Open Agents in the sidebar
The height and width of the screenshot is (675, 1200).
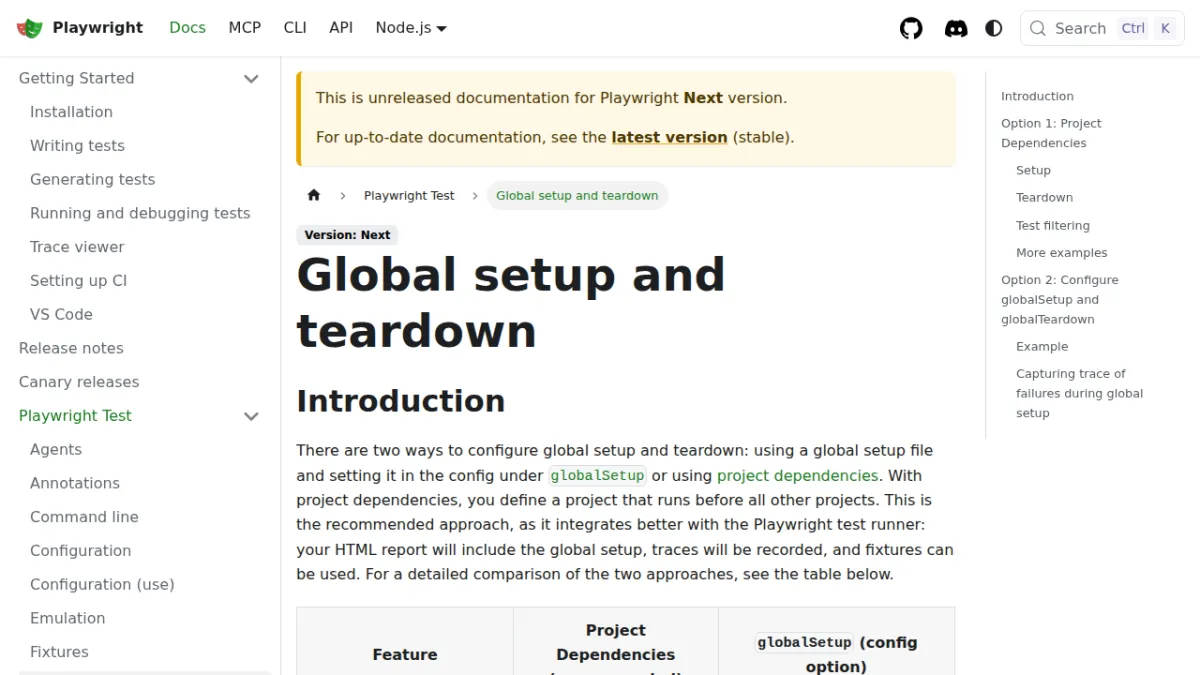point(56,450)
